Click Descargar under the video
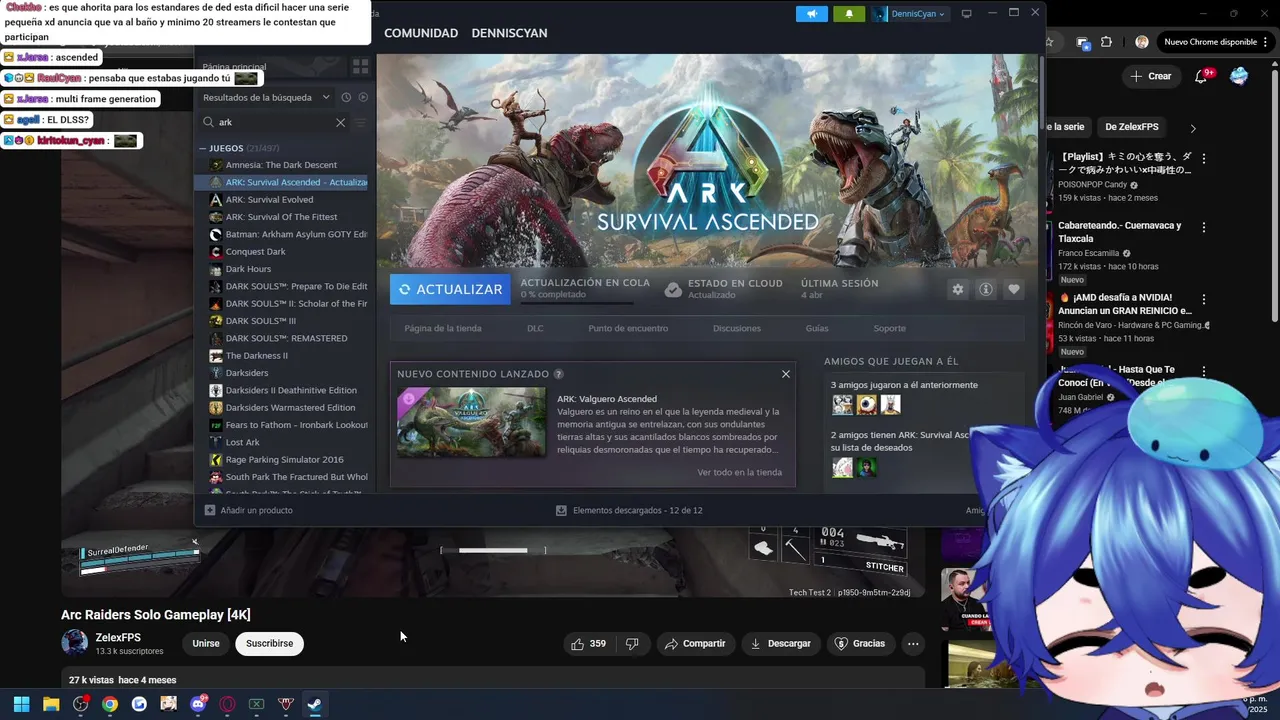Image resolution: width=1280 pixels, height=720 pixels. pyautogui.click(x=781, y=643)
